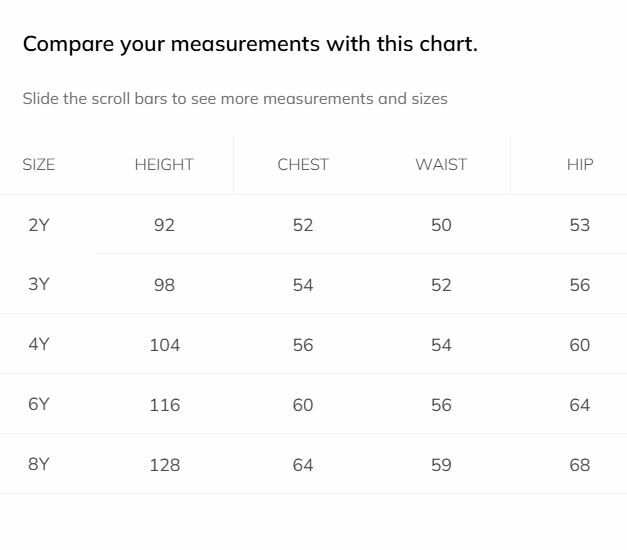Select height value 104 in 4Y row
Screen dimensions: 627x550
[164, 345]
